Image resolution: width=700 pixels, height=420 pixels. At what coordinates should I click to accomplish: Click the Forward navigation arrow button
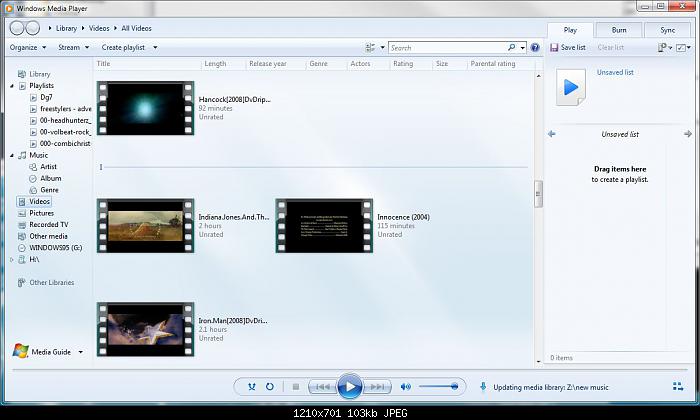click(x=32, y=28)
